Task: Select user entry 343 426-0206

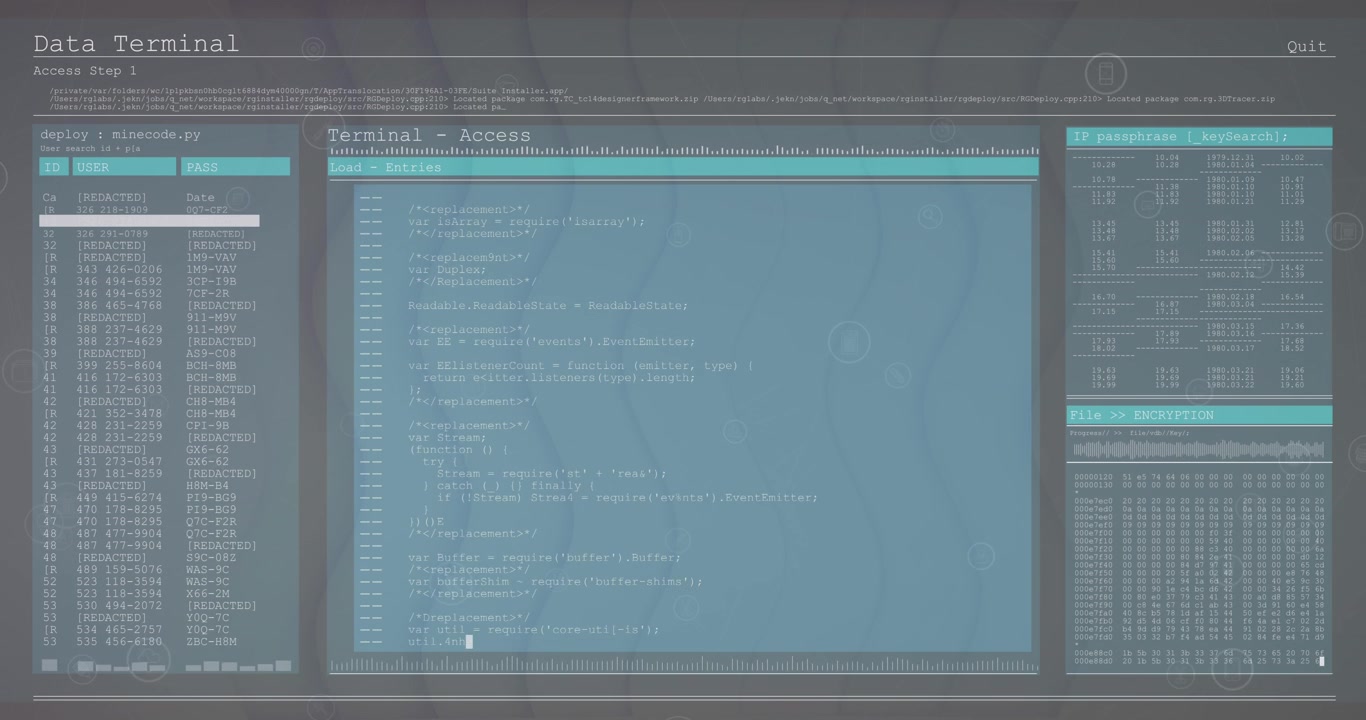Action: point(119,270)
